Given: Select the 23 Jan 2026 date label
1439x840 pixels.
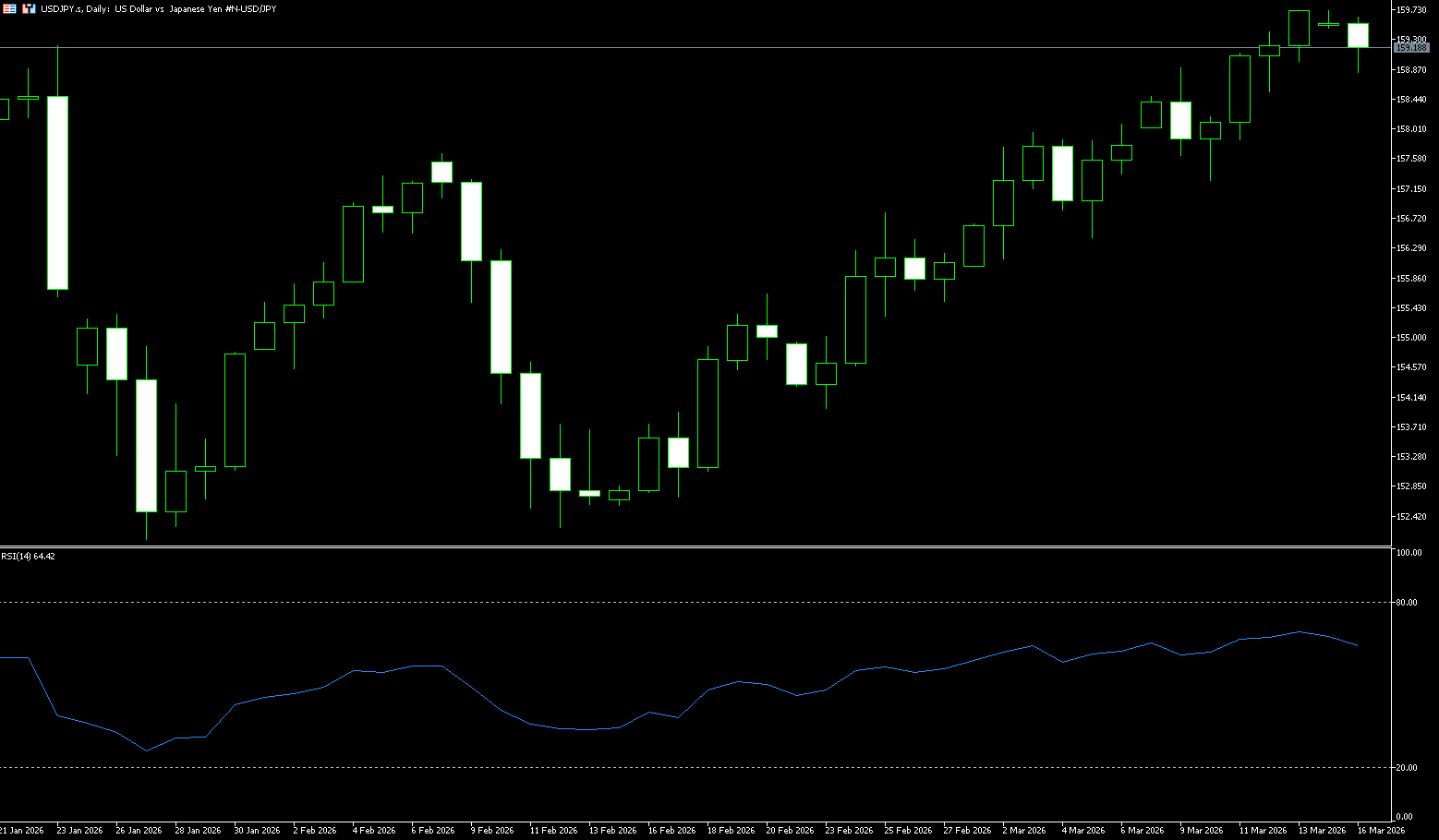Looking at the screenshot, I should [79, 831].
